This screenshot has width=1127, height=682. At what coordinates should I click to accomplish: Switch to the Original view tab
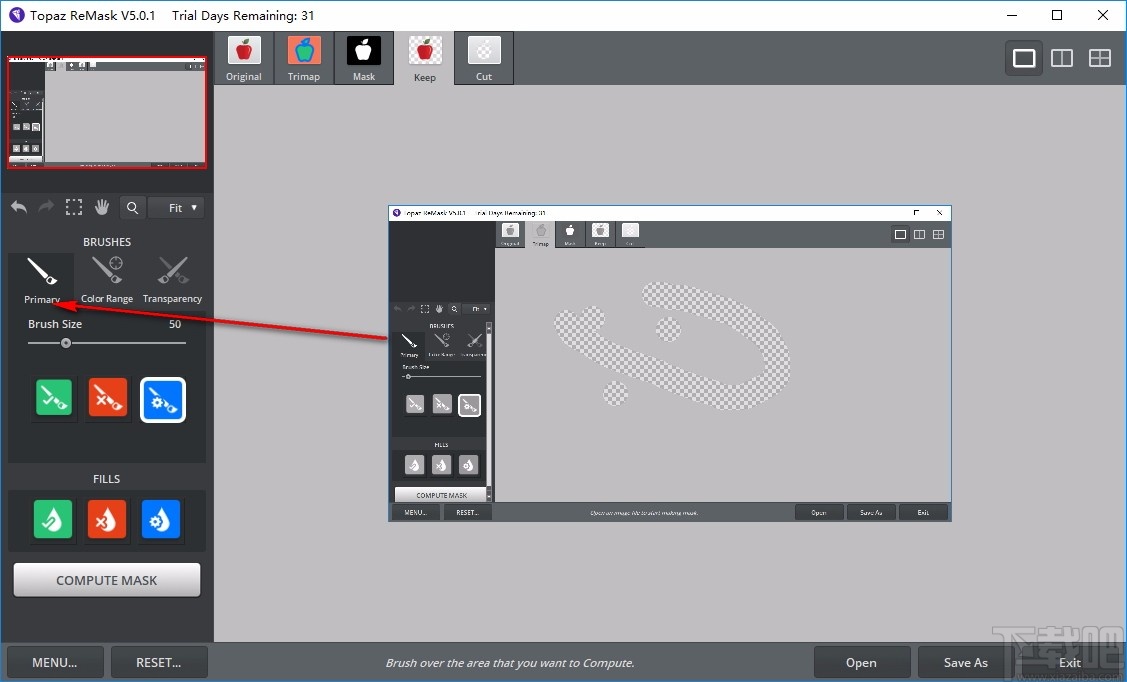(x=244, y=58)
